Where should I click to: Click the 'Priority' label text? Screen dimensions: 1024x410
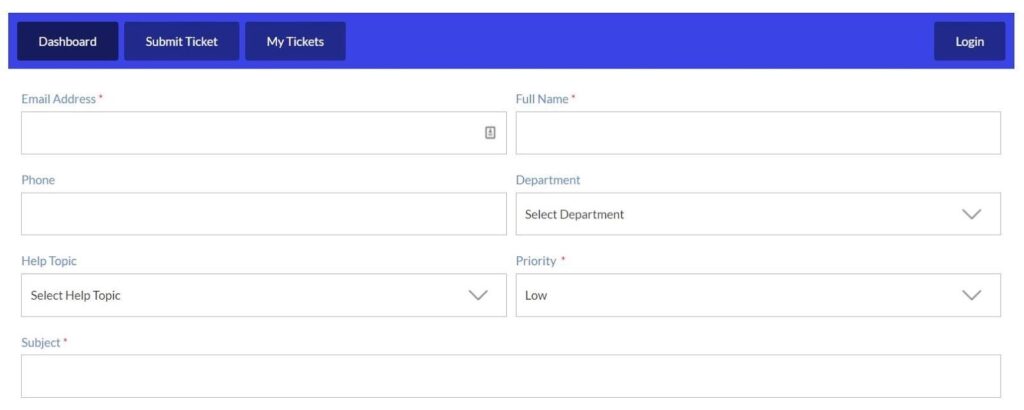coord(536,261)
